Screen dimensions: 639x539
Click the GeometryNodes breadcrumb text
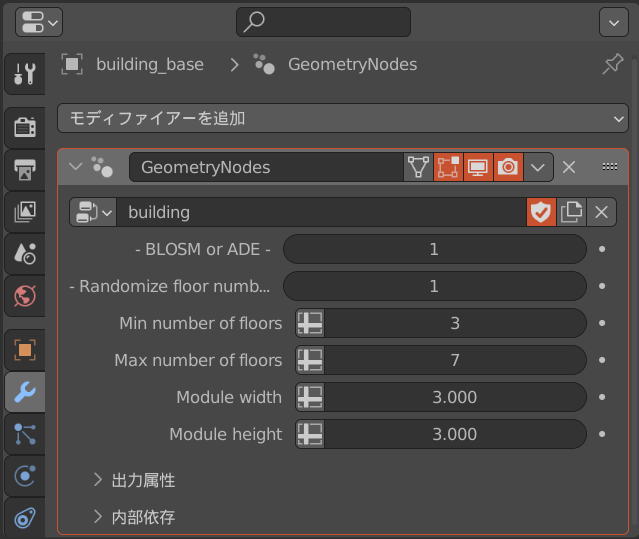point(353,64)
